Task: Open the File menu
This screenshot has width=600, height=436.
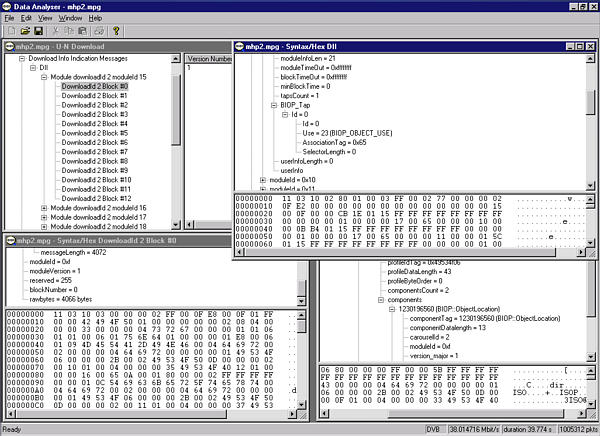Action: [9, 18]
